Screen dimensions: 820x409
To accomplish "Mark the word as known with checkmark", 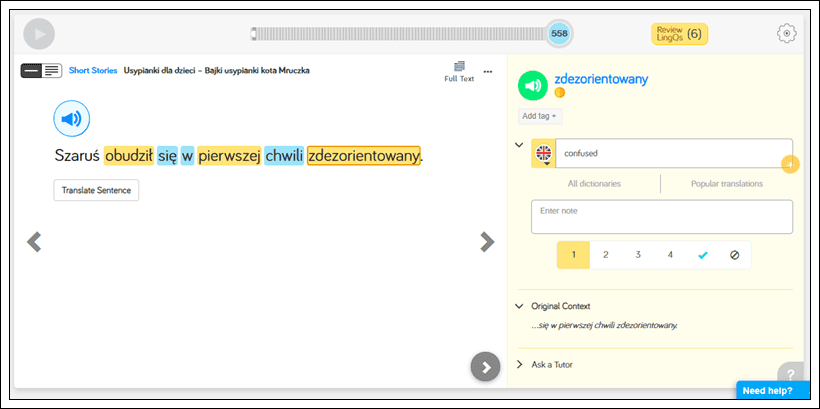I will [x=702, y=255].
